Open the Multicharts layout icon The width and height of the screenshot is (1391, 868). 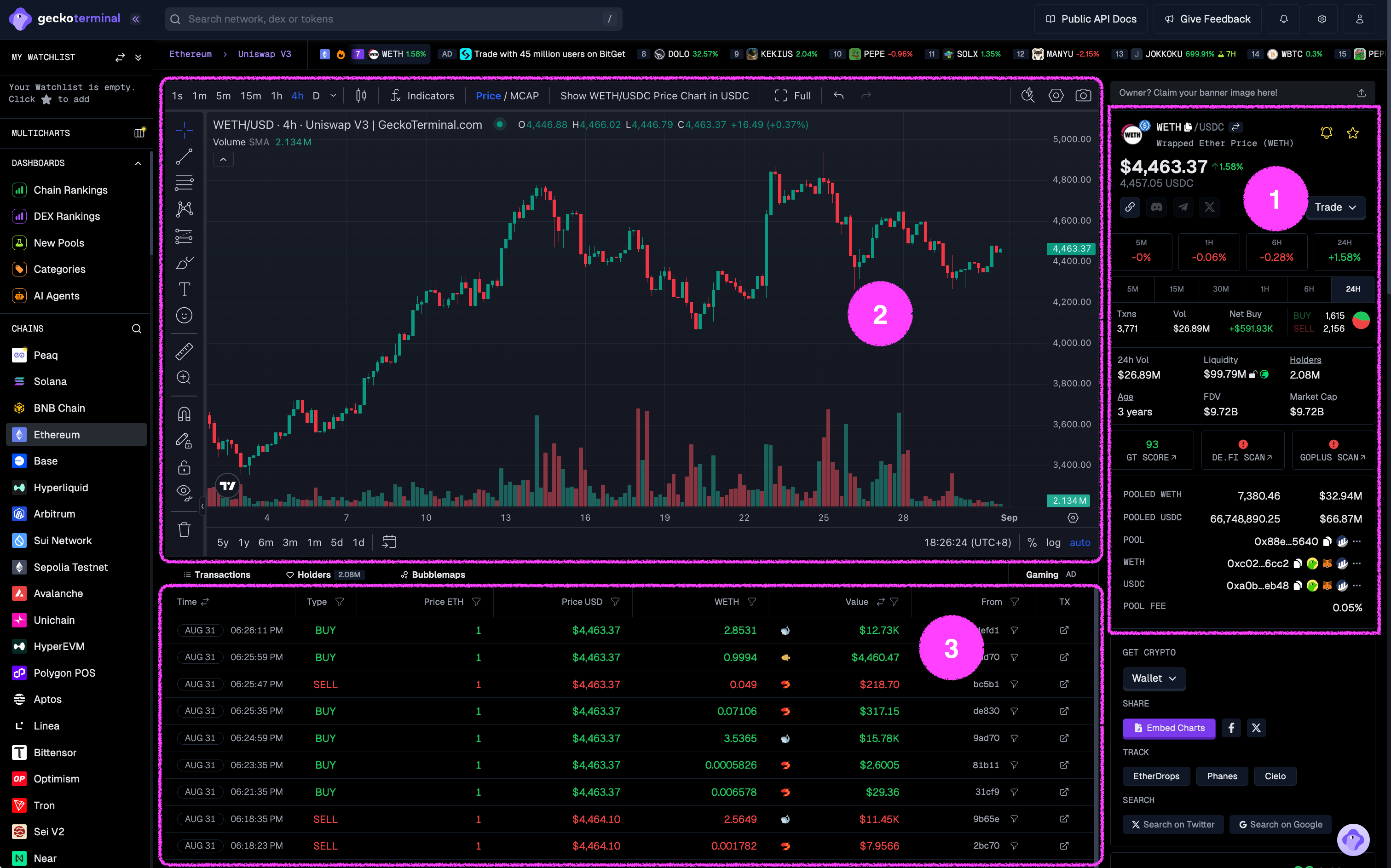[139, 133]
